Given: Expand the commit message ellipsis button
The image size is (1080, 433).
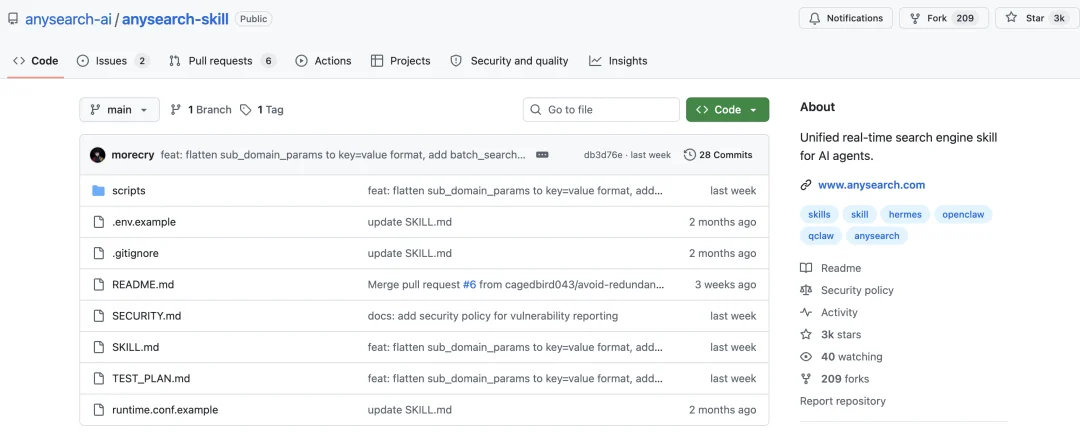Looking at the screenshot, I should [542, 155].
